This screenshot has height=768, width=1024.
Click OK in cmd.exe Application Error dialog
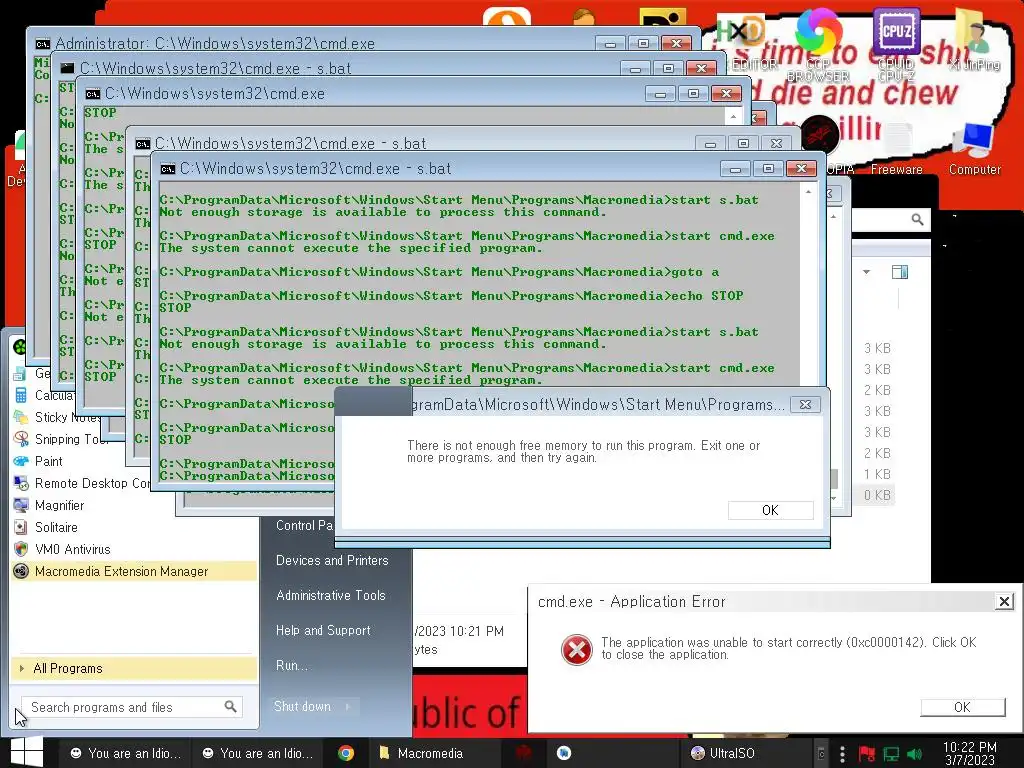tap(962, 707)
